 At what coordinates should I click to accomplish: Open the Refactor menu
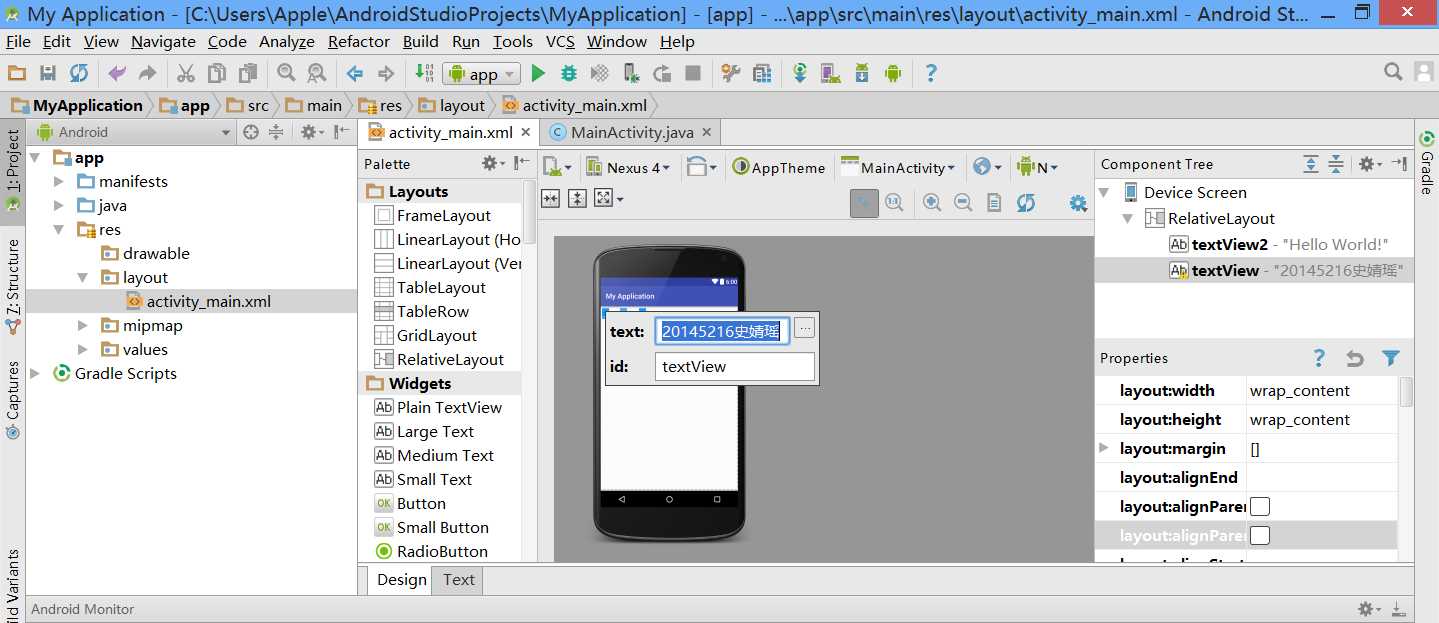click(x=359, y=41)
